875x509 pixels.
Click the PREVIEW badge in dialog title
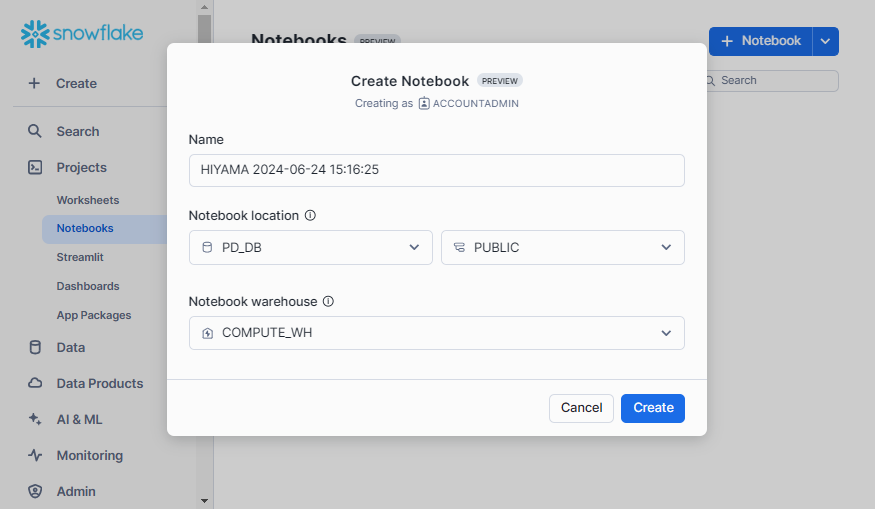499,81
